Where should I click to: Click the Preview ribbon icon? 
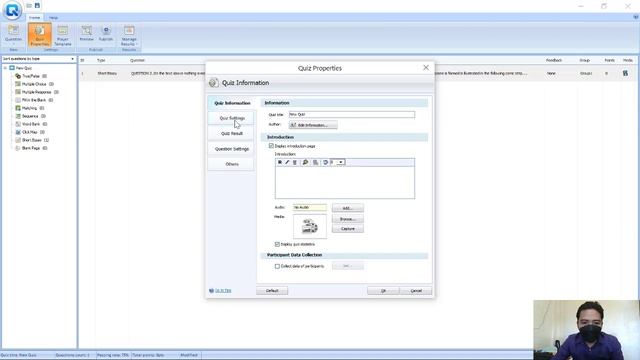tap(87, 33)
